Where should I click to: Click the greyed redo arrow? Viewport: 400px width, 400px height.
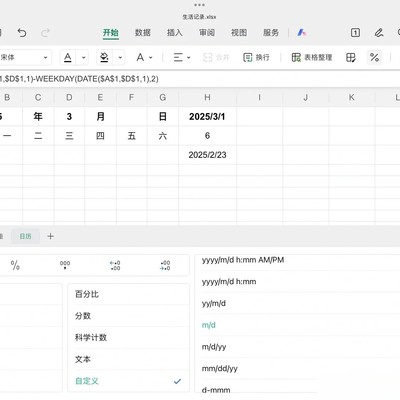pos(45,33)
